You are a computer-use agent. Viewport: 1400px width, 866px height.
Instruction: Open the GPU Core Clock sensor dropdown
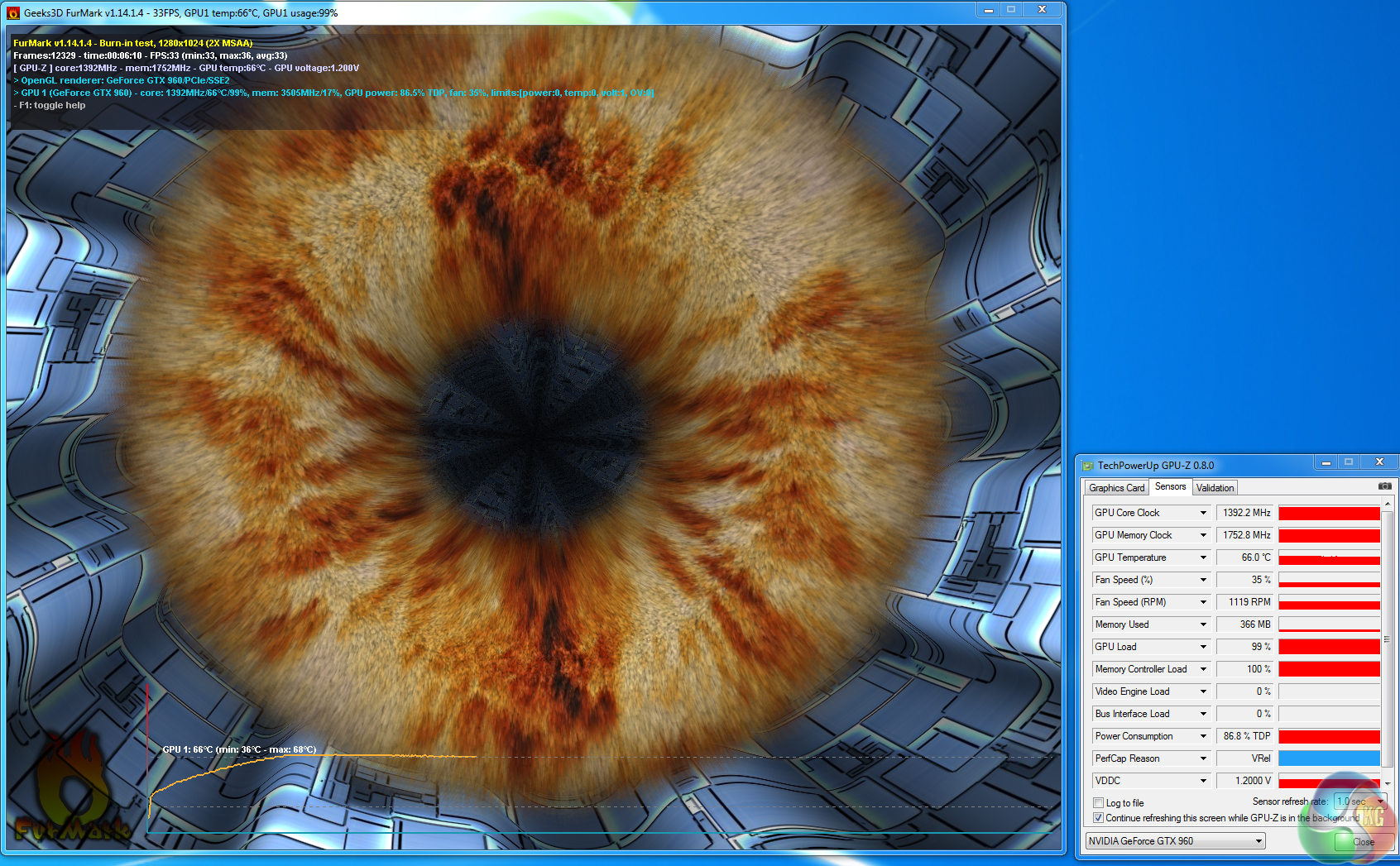pyautogui.click(x=1203, y=513)
